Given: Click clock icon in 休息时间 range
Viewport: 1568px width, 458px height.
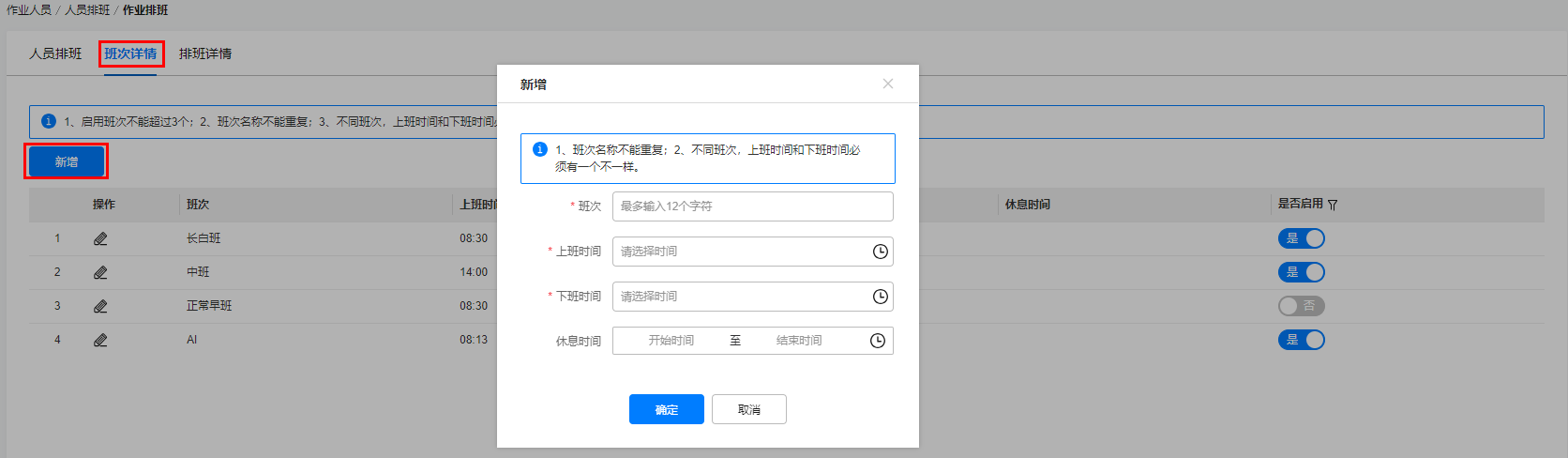Looking at the screenshot, I should [878, 341].
